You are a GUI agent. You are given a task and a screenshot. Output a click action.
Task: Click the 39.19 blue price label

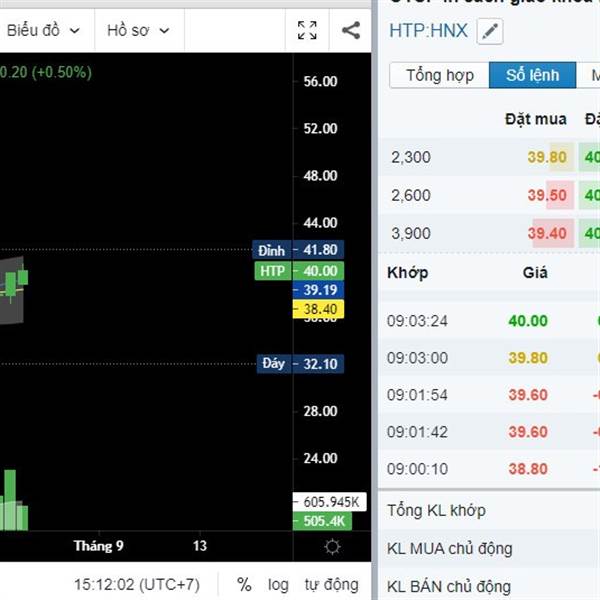tap(318, 290)
